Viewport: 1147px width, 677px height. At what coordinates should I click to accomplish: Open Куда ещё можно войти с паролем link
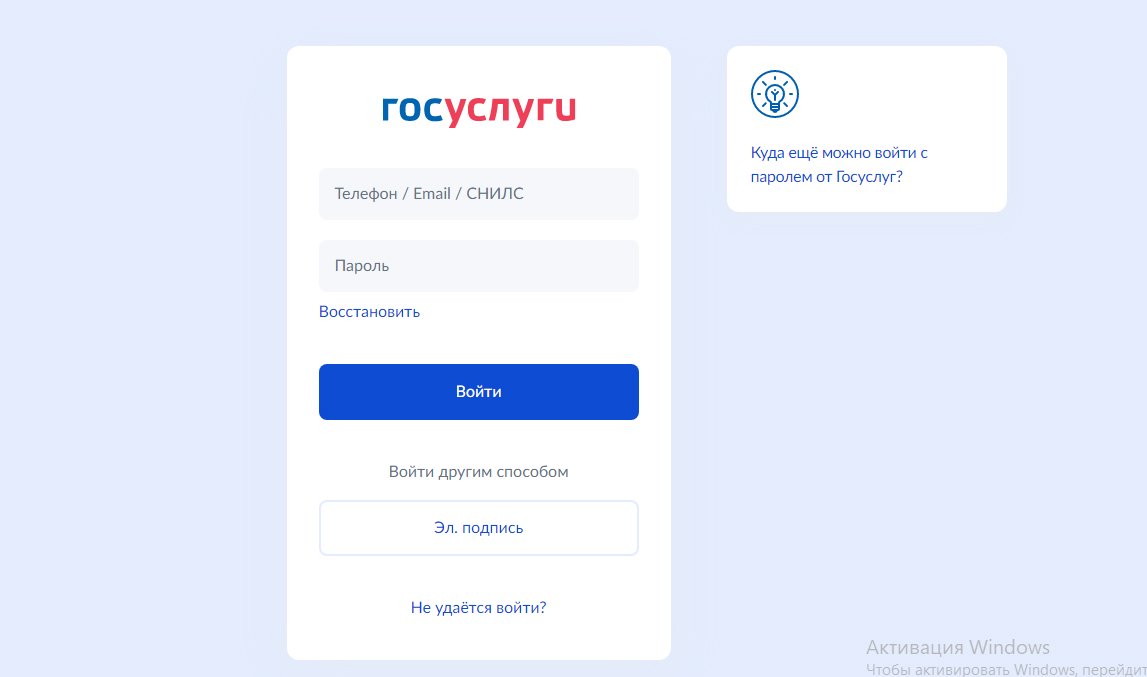(x=839, y=165)
